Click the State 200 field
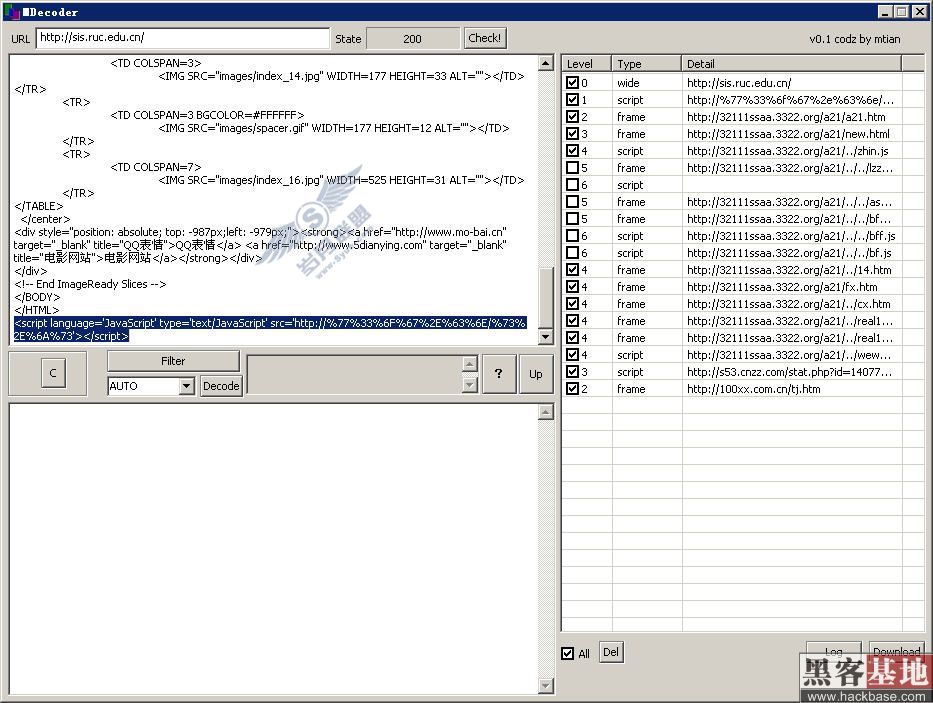Image resolution: width=933 pixels, height=703 pixels. 413,39
